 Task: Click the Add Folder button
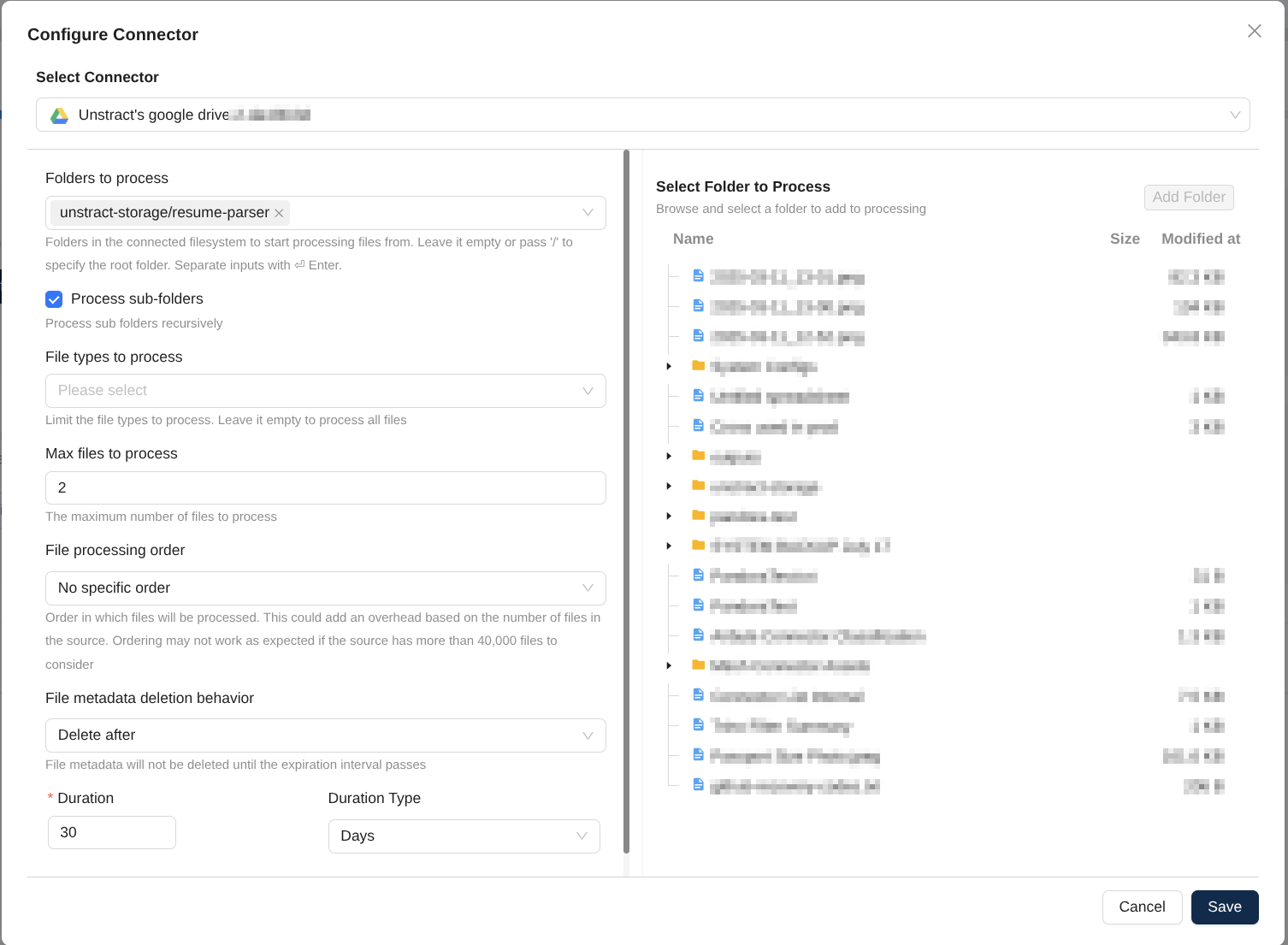point(1189,198)
